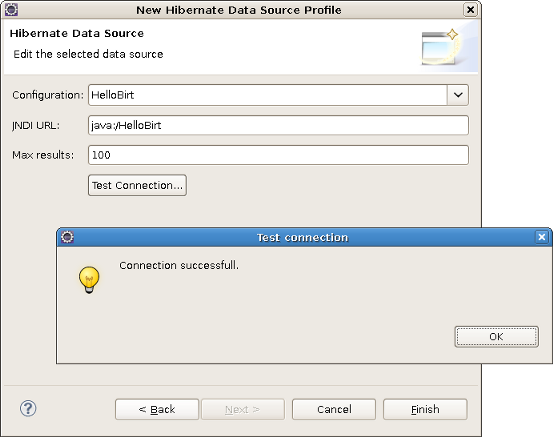Image resolution: width=553 pixels, height=437 pixels.
Task: Click the disabled Next button
Action: click(x=243, y=409)
